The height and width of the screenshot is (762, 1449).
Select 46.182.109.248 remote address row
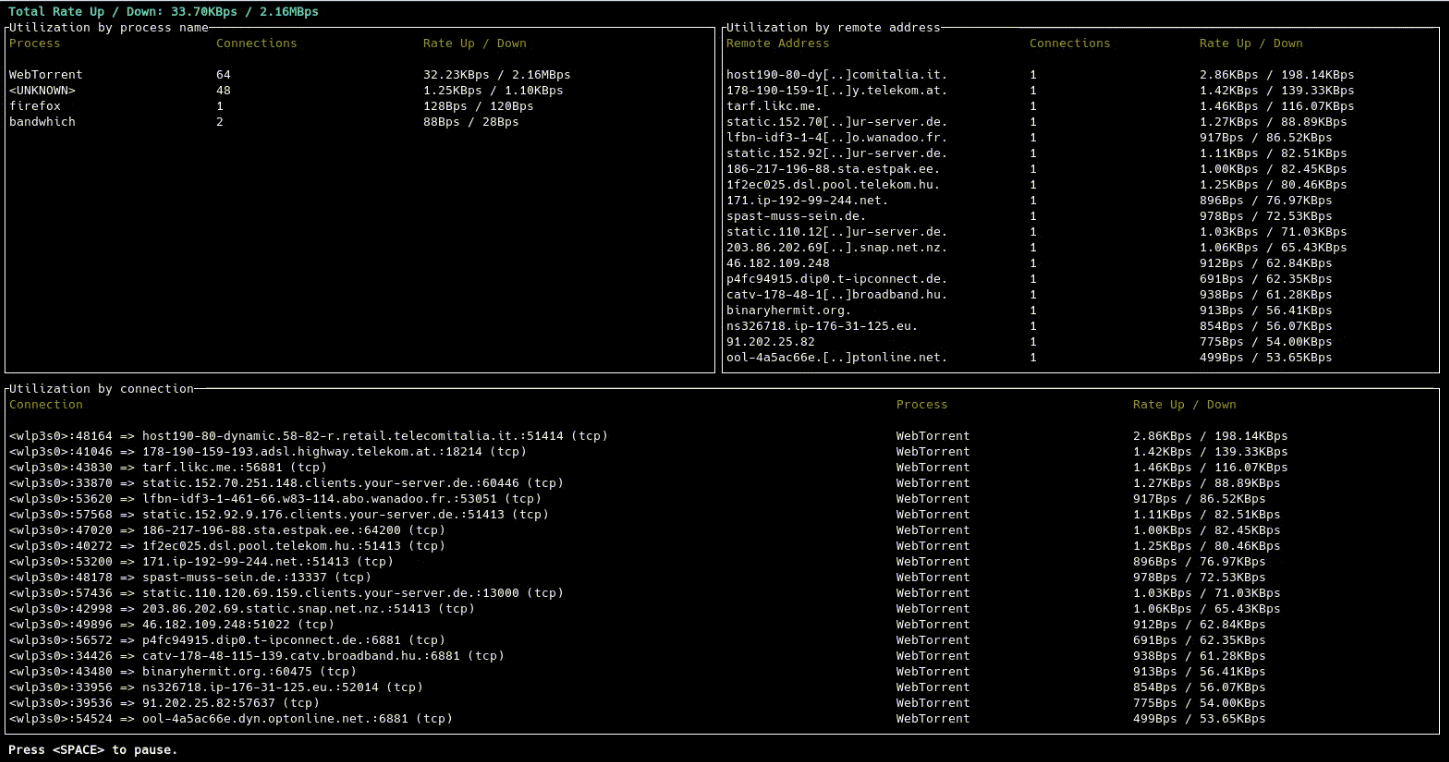tap(1082, 263)
